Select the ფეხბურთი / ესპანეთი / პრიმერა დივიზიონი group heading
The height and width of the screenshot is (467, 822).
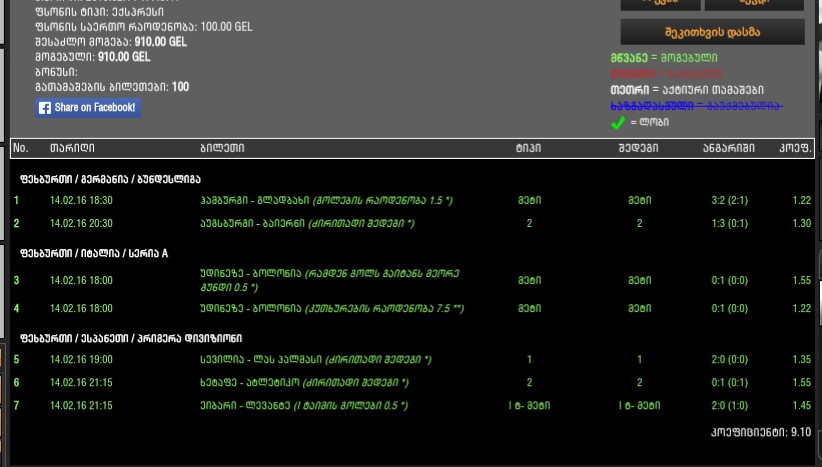[x=131, y=339]
